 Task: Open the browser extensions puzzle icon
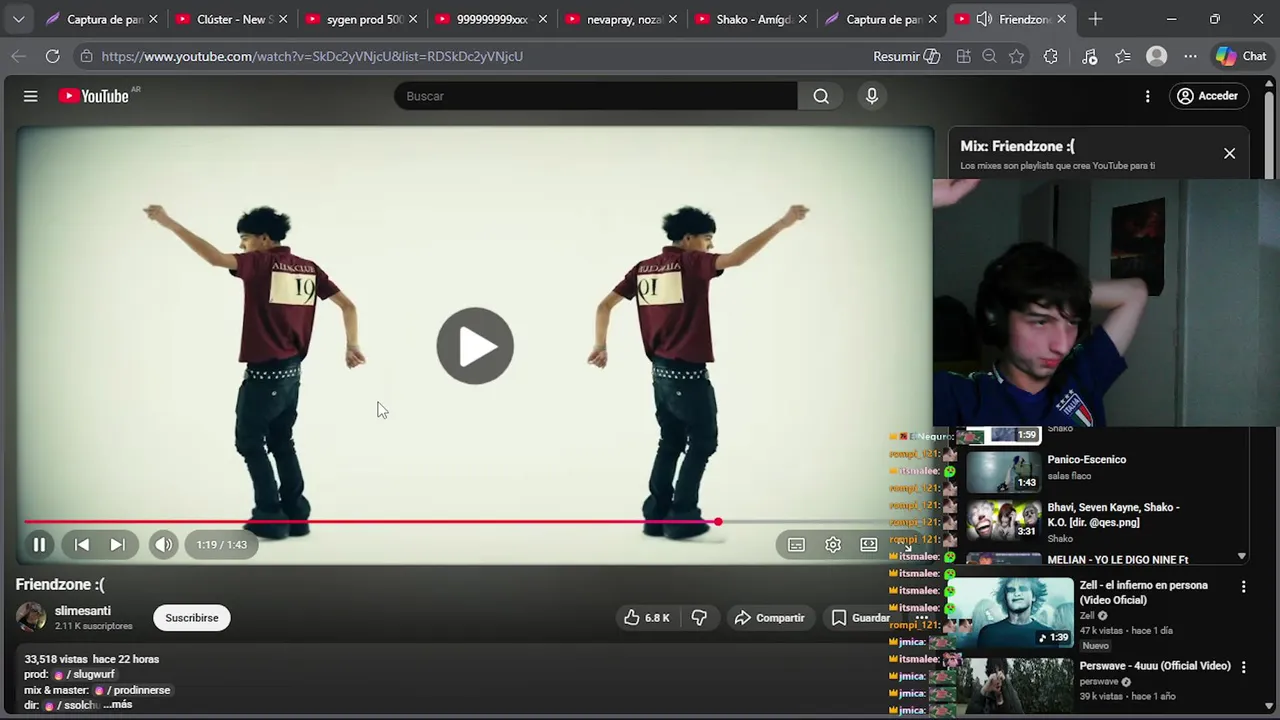[1050, 56]
